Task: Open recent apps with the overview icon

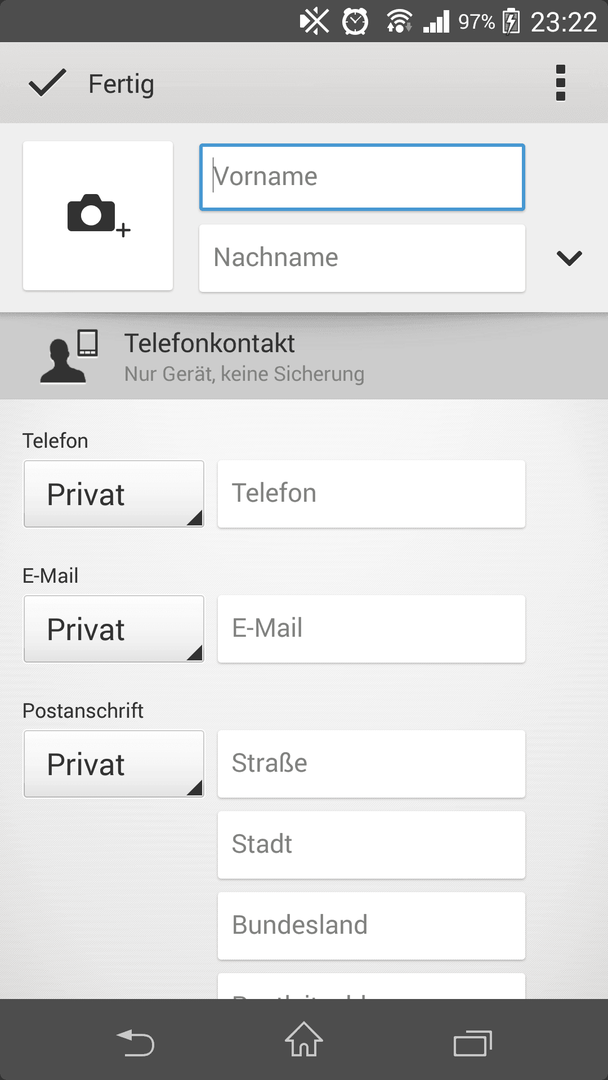Action: click(472, 1043)
